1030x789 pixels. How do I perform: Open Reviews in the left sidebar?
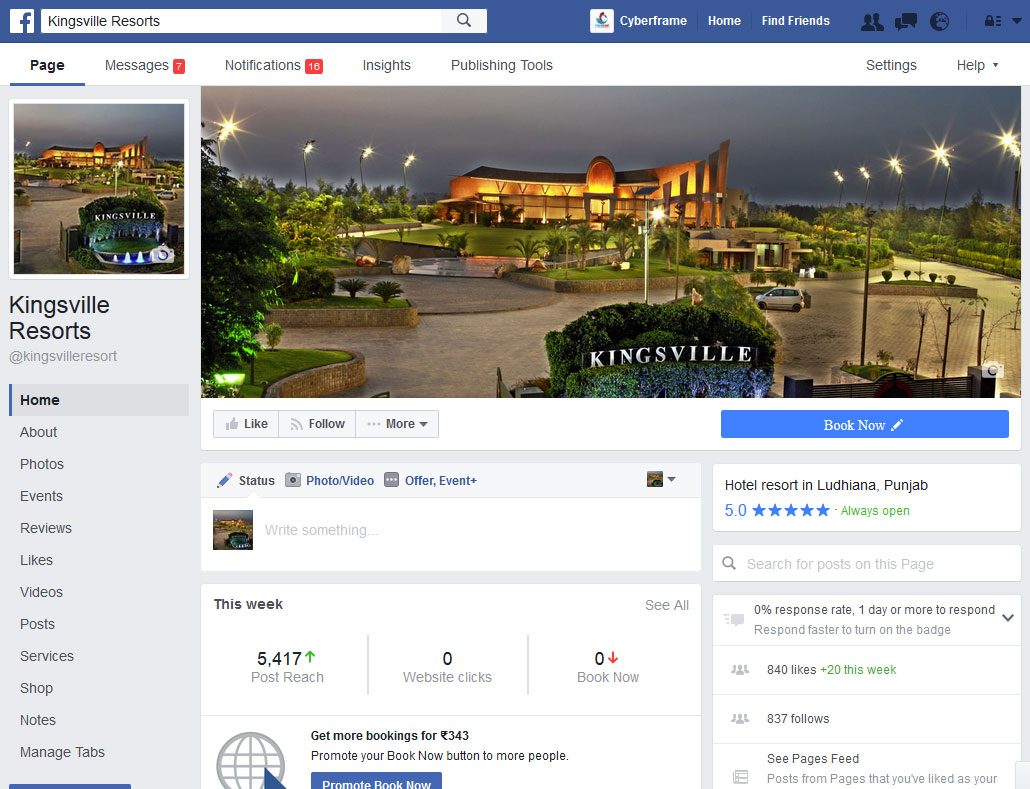coord(45,528)
